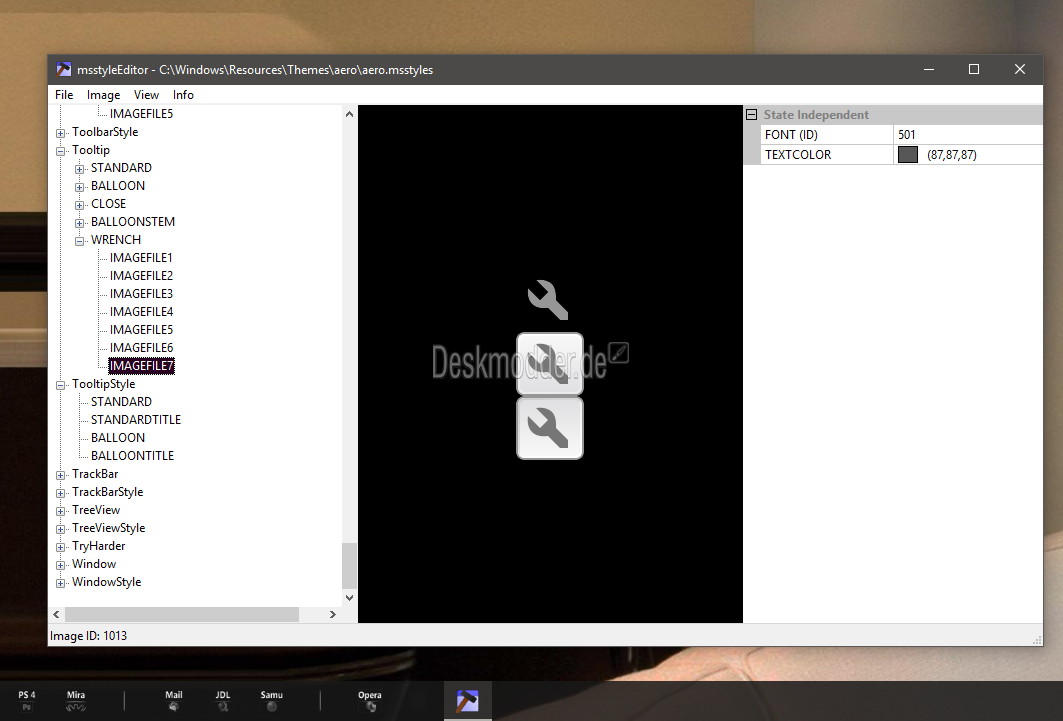
Task: Select IMAGEFILE3 under WRENCH
Action: pyautogui.click(x=141, y=294)
